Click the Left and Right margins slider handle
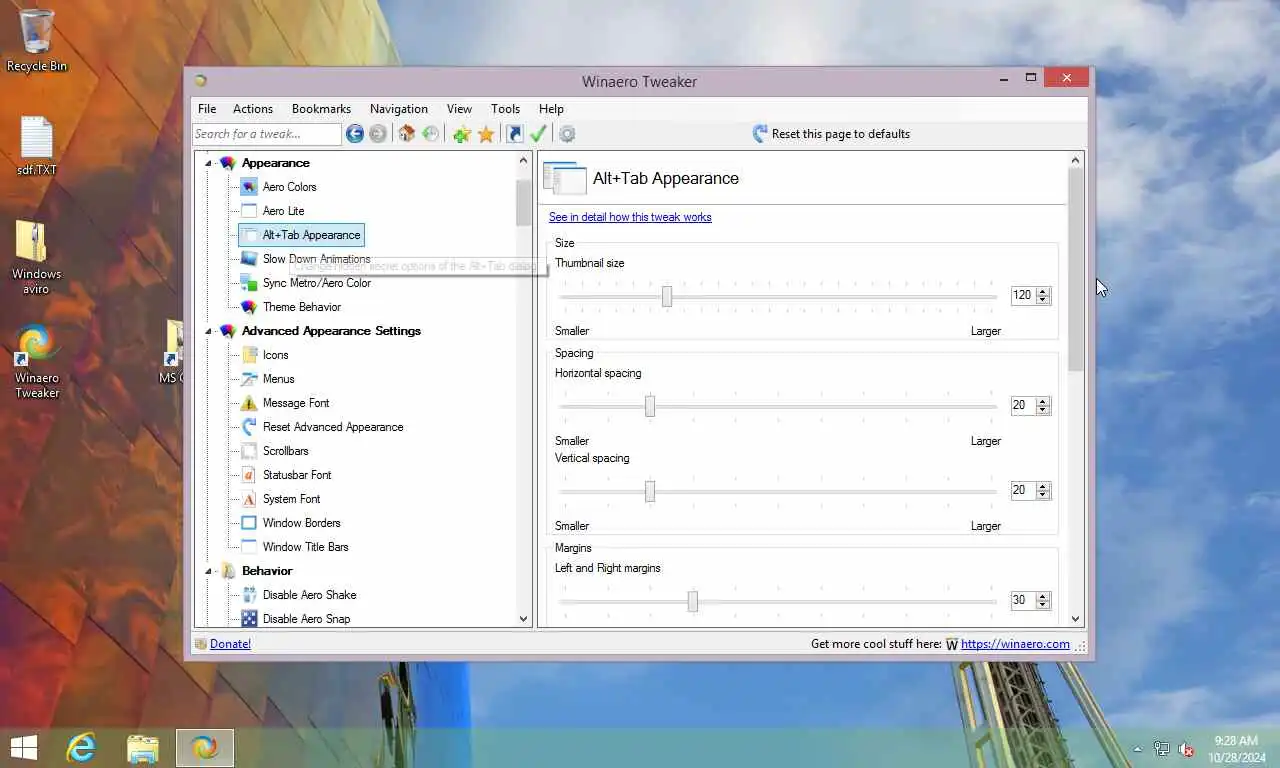The image size is (1280, 768). pos(692,601)
